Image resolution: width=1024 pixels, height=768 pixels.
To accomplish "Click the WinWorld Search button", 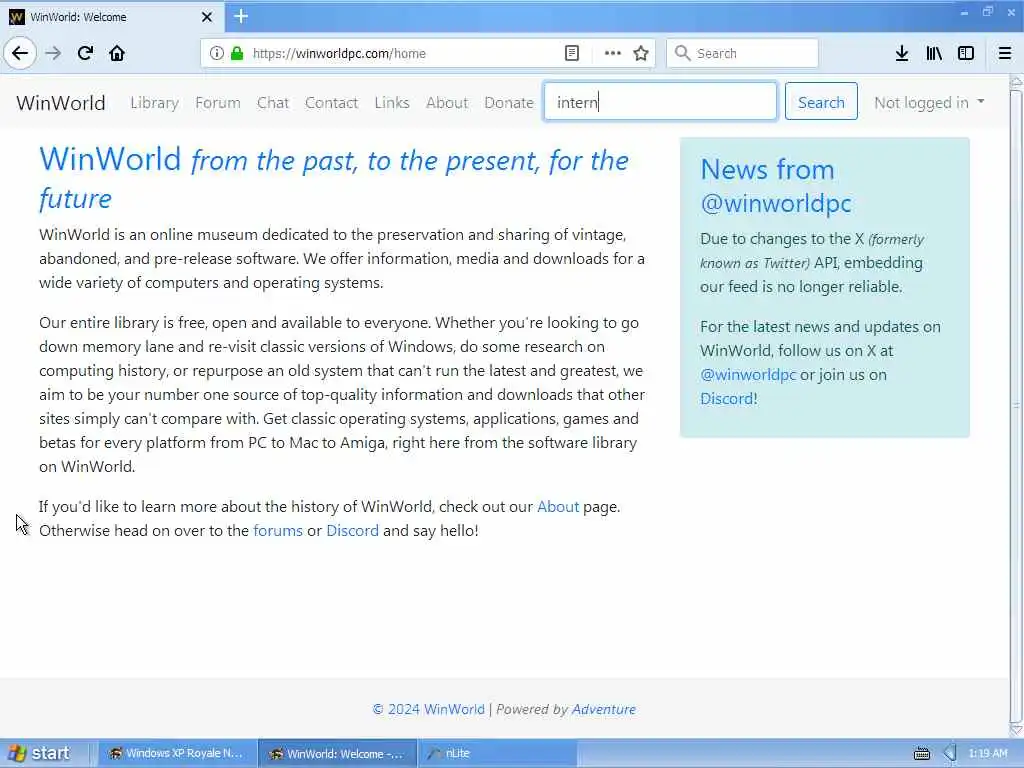I will 821,101.
